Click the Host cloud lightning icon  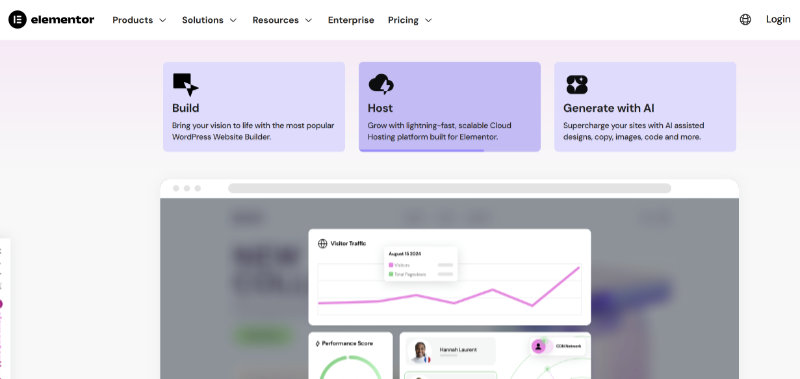(x=381, y=84)
